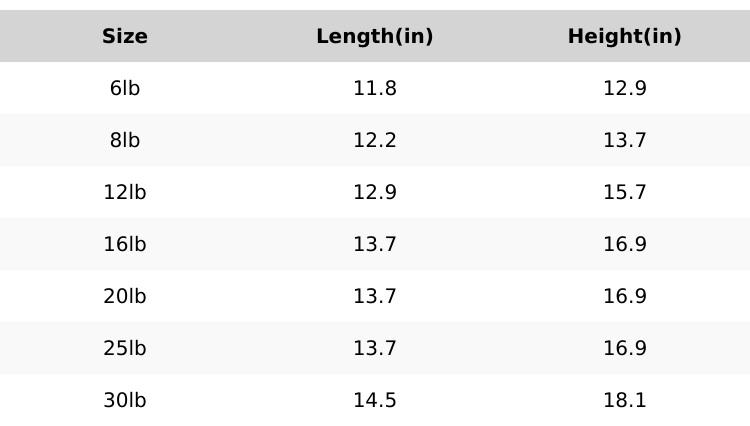Select the 8lb size cell
The height and width of the screenshot is (426, 750).
[x=125, y=141]
